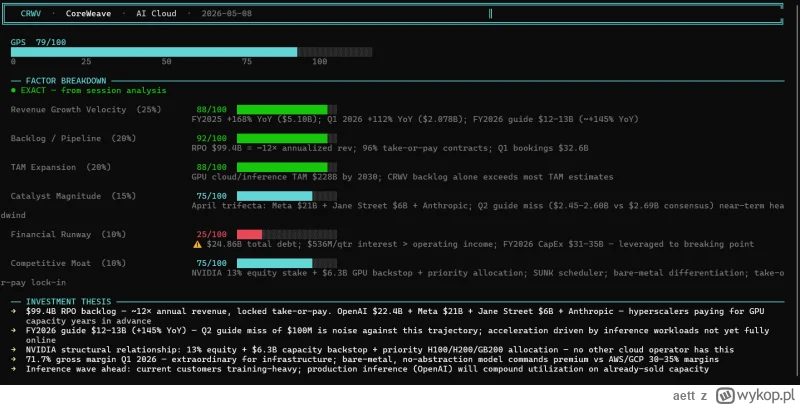
Task: Click the 88/100 score next to Revenue Growth Velocity
Action: pyautogui.click(x=211, y=109)
